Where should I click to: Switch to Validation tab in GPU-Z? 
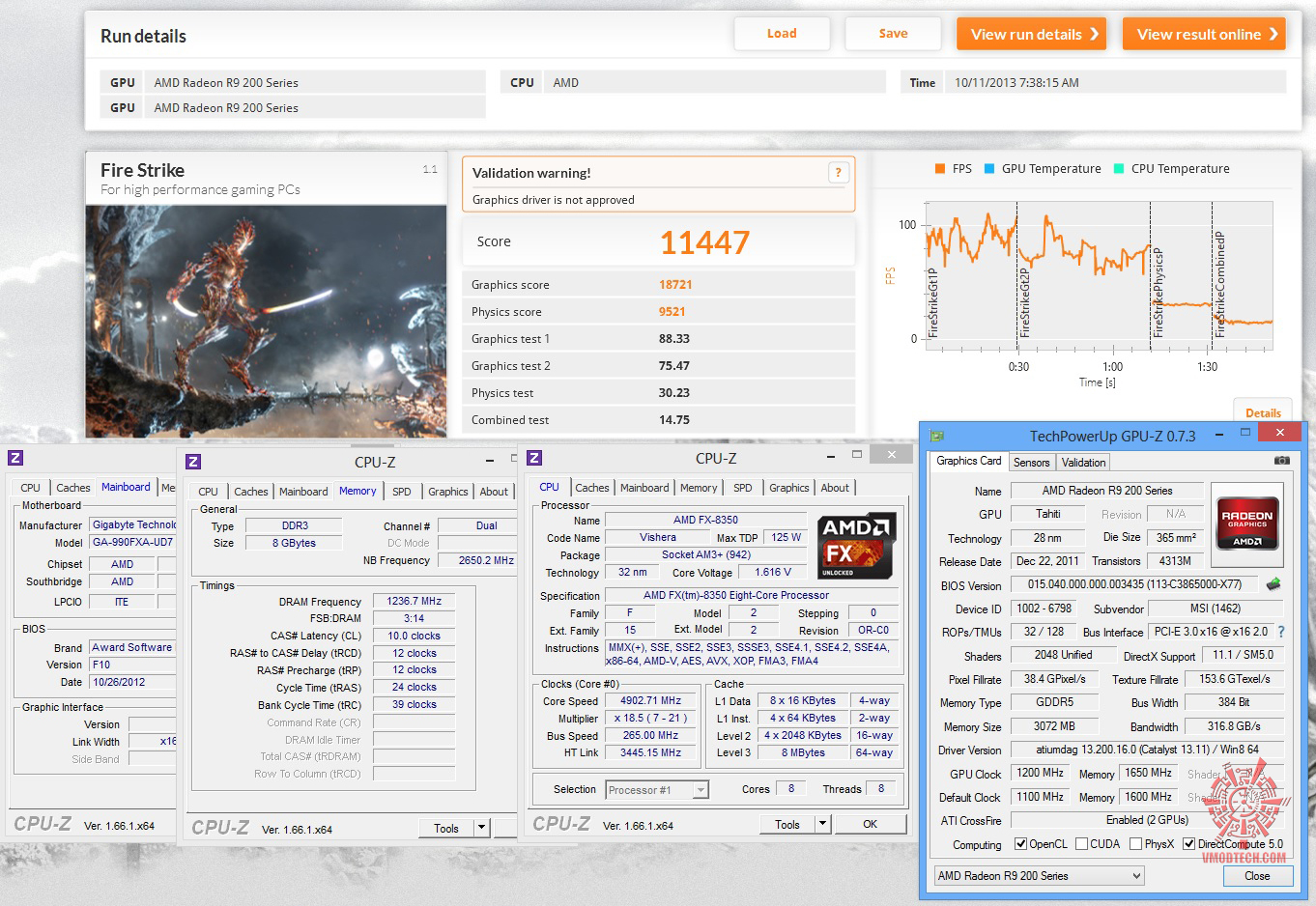pos(1083,463)
